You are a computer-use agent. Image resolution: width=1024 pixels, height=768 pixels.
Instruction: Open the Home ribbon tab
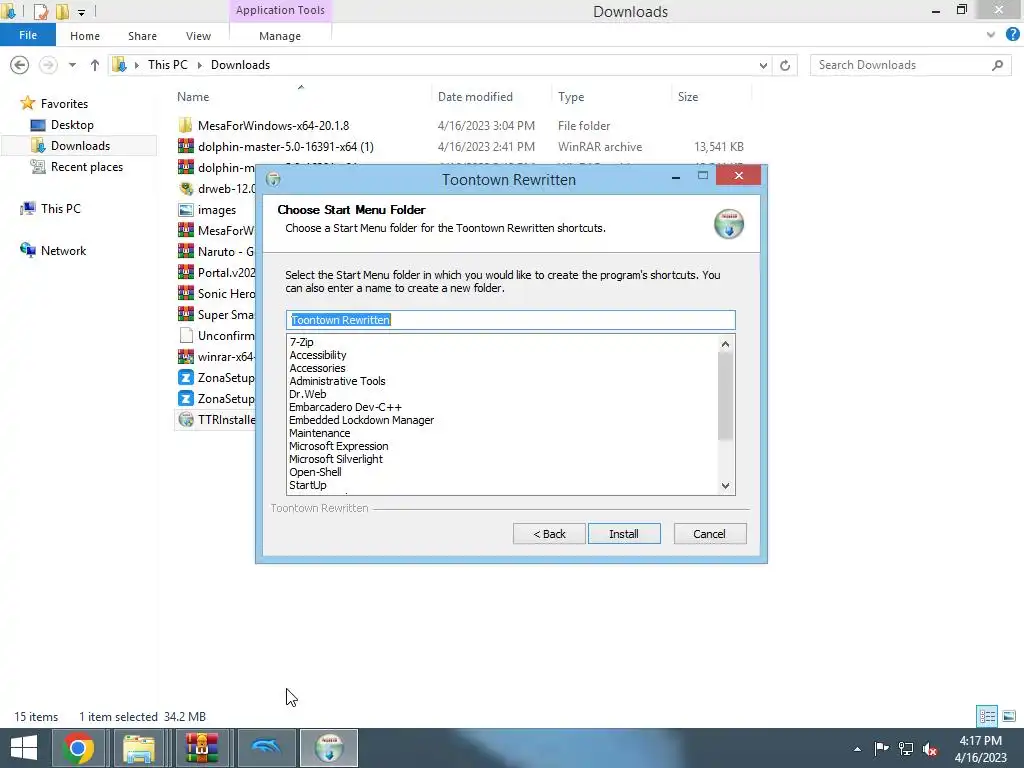85,36
